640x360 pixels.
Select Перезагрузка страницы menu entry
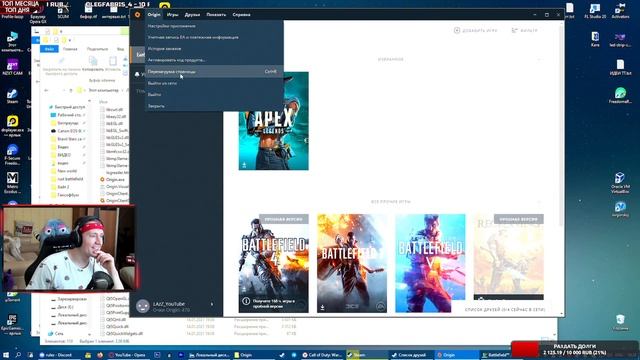tap(214, 71)
